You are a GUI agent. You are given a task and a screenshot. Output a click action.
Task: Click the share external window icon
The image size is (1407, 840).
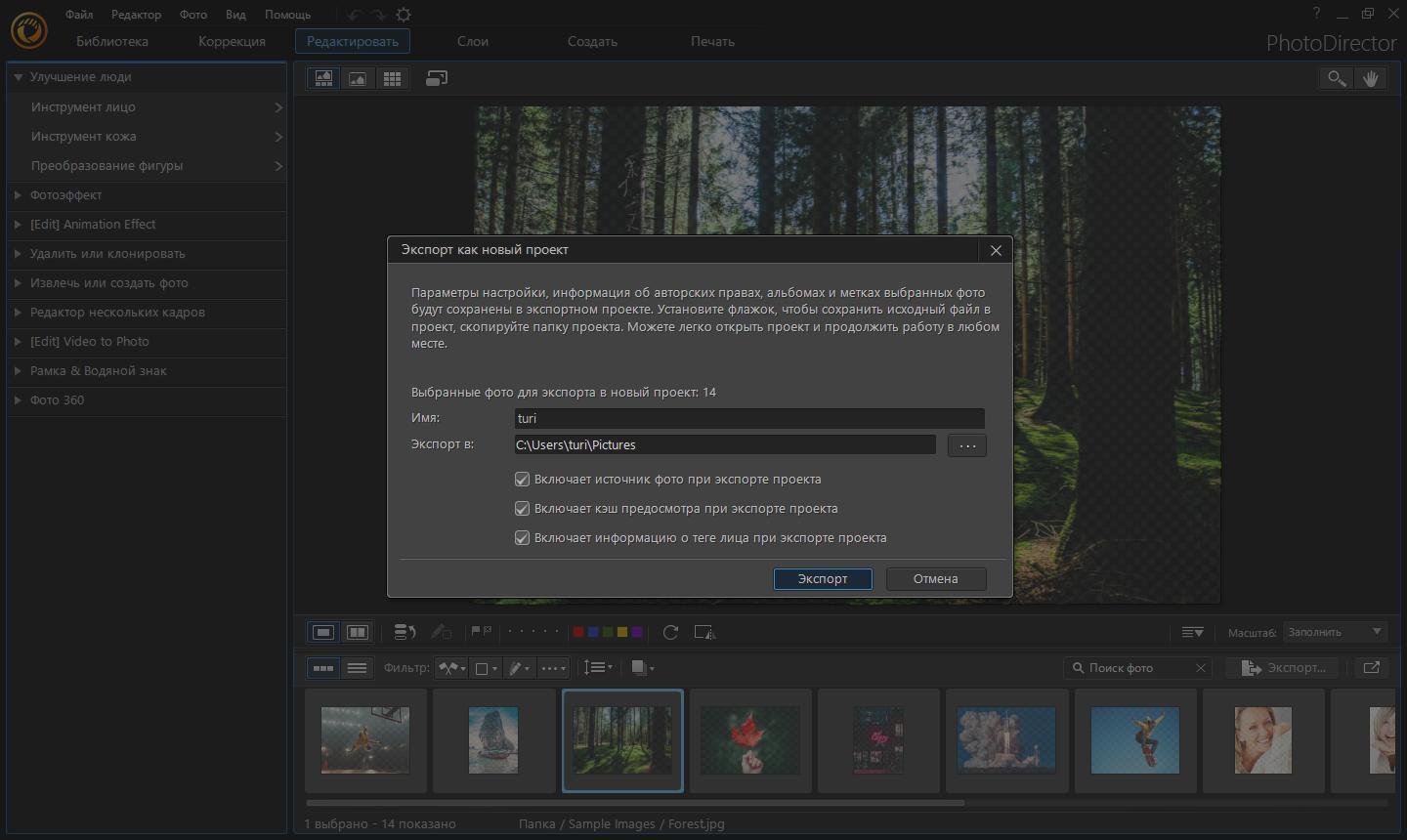click(x=1371, y=668)
